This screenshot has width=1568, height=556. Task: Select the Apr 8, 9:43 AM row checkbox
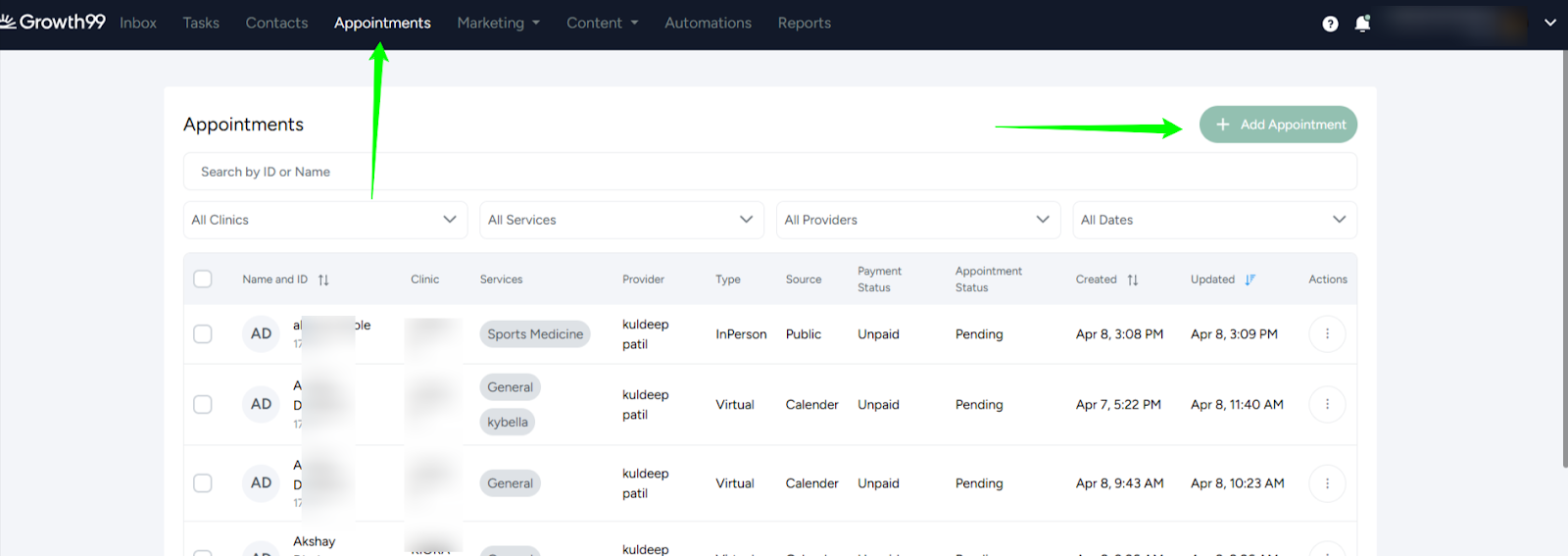[203, 482]
